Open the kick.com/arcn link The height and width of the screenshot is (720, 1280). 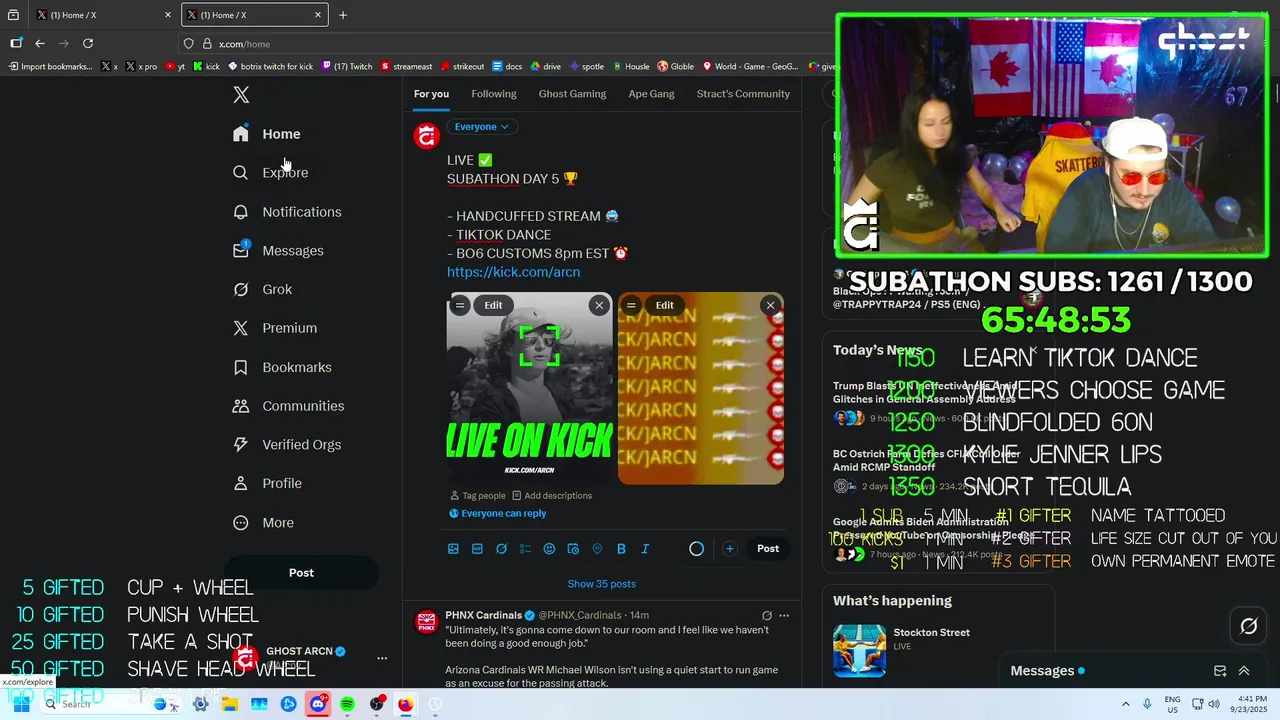pyautogui.click(x=513, y=272)
